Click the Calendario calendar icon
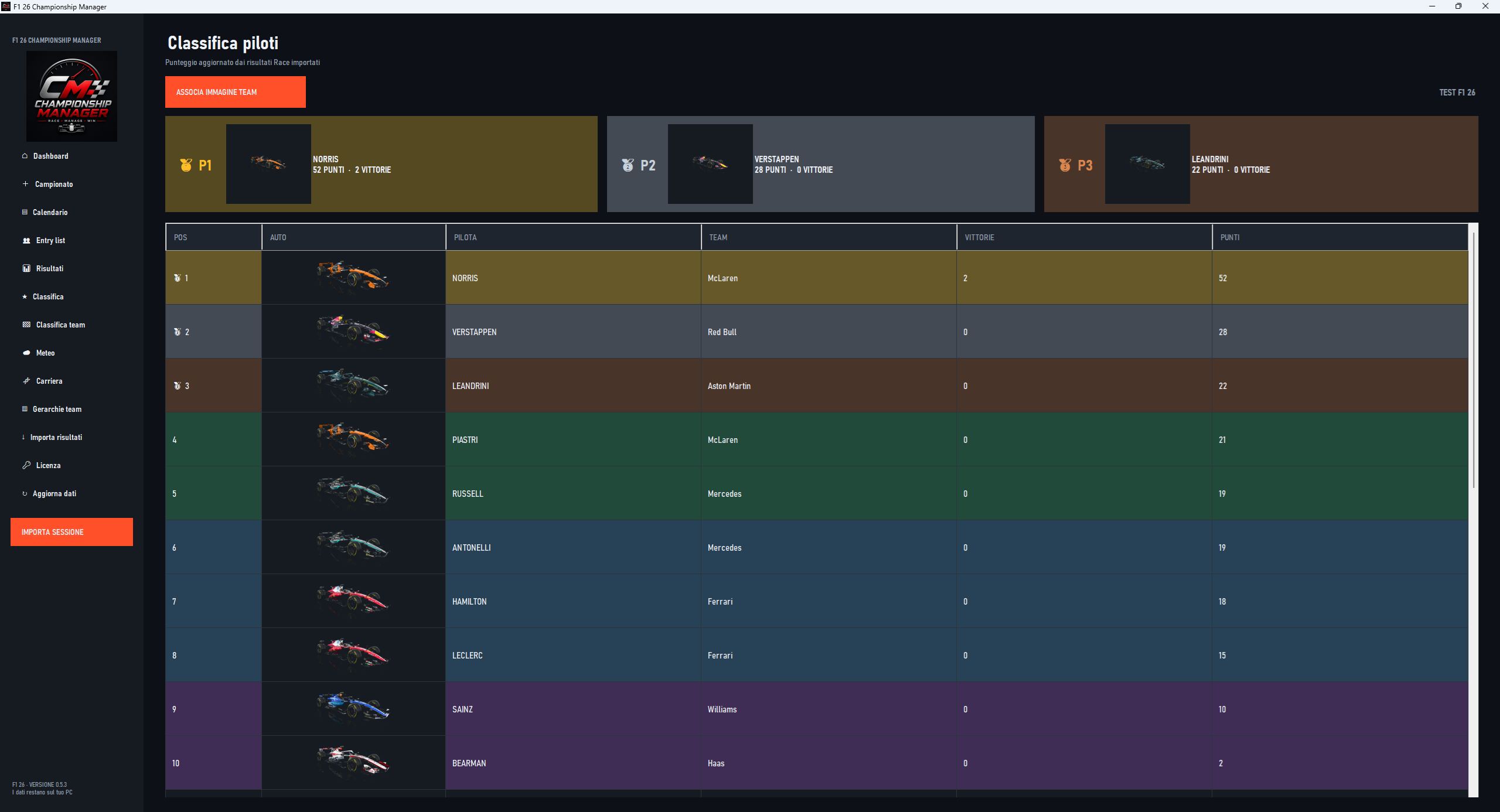Image resolution: width=1500 pixels, height=812 pixels. point(25,212)
